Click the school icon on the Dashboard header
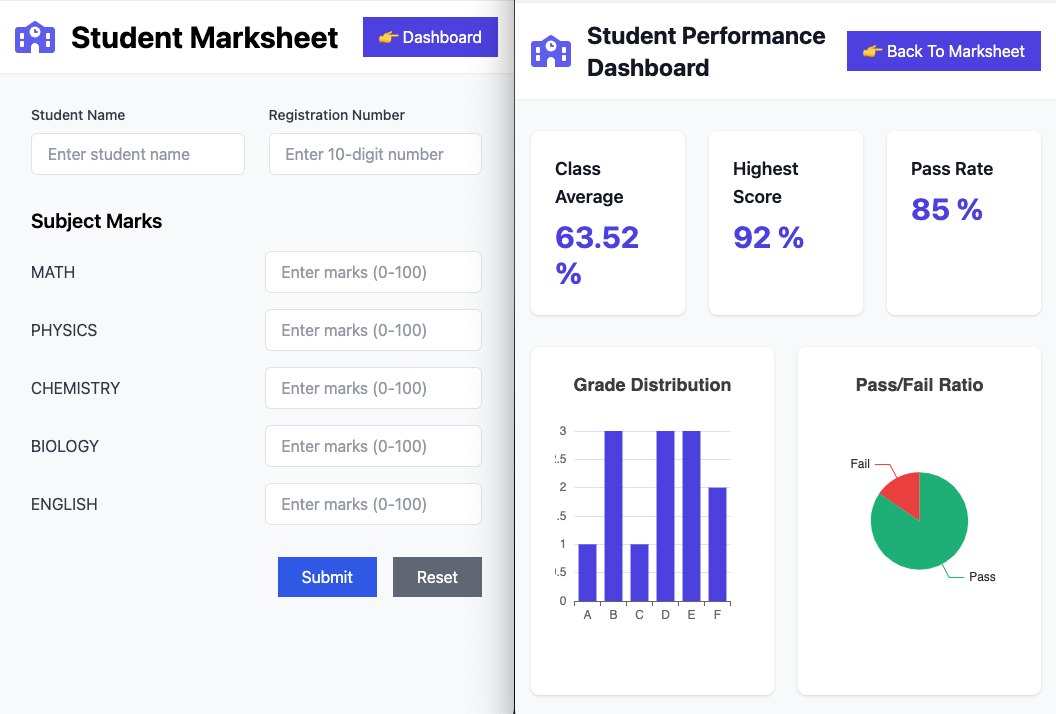 pyautogui.click(x=551, y=49)
